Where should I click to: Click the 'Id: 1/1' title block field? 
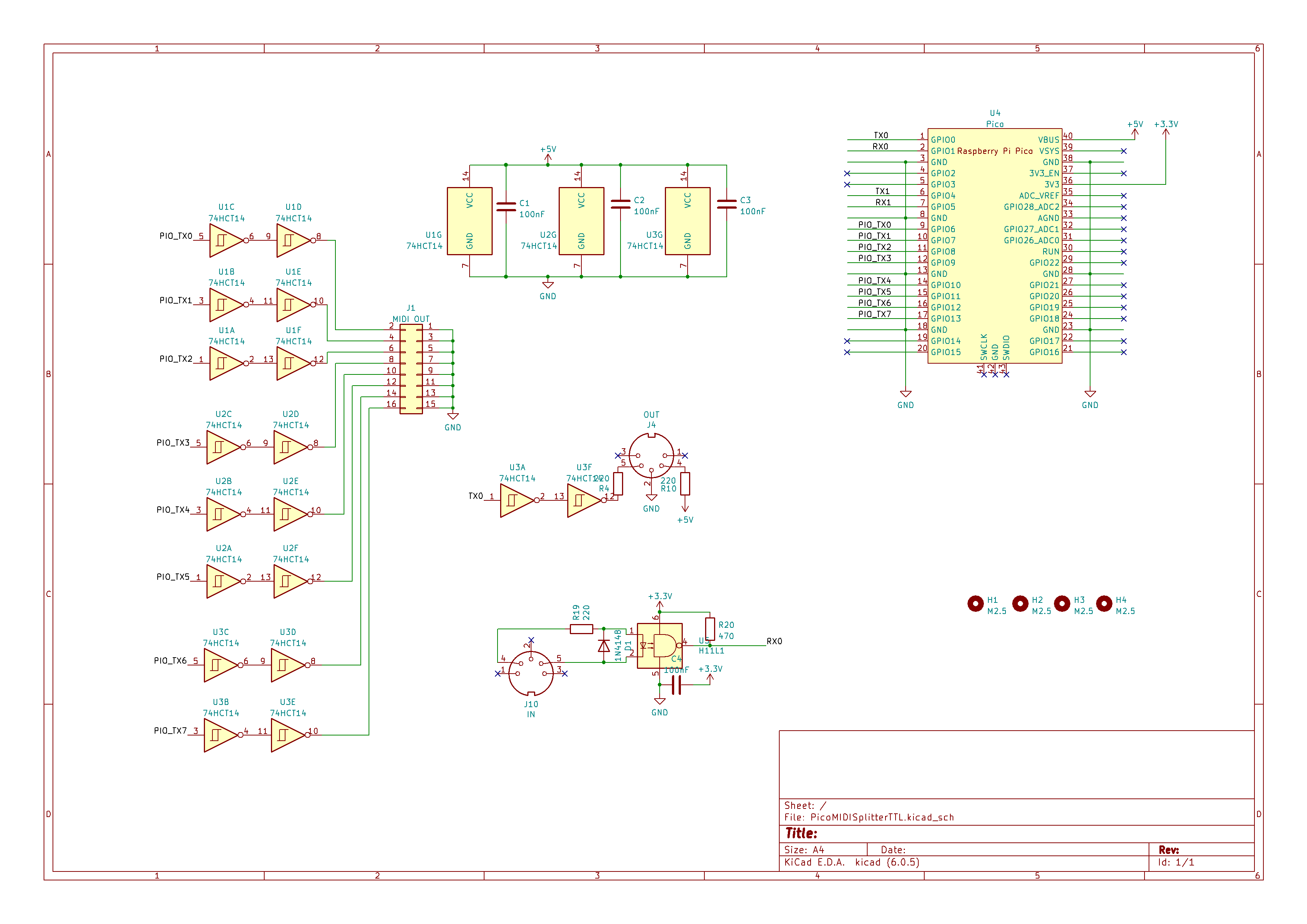click(1176, 863)
